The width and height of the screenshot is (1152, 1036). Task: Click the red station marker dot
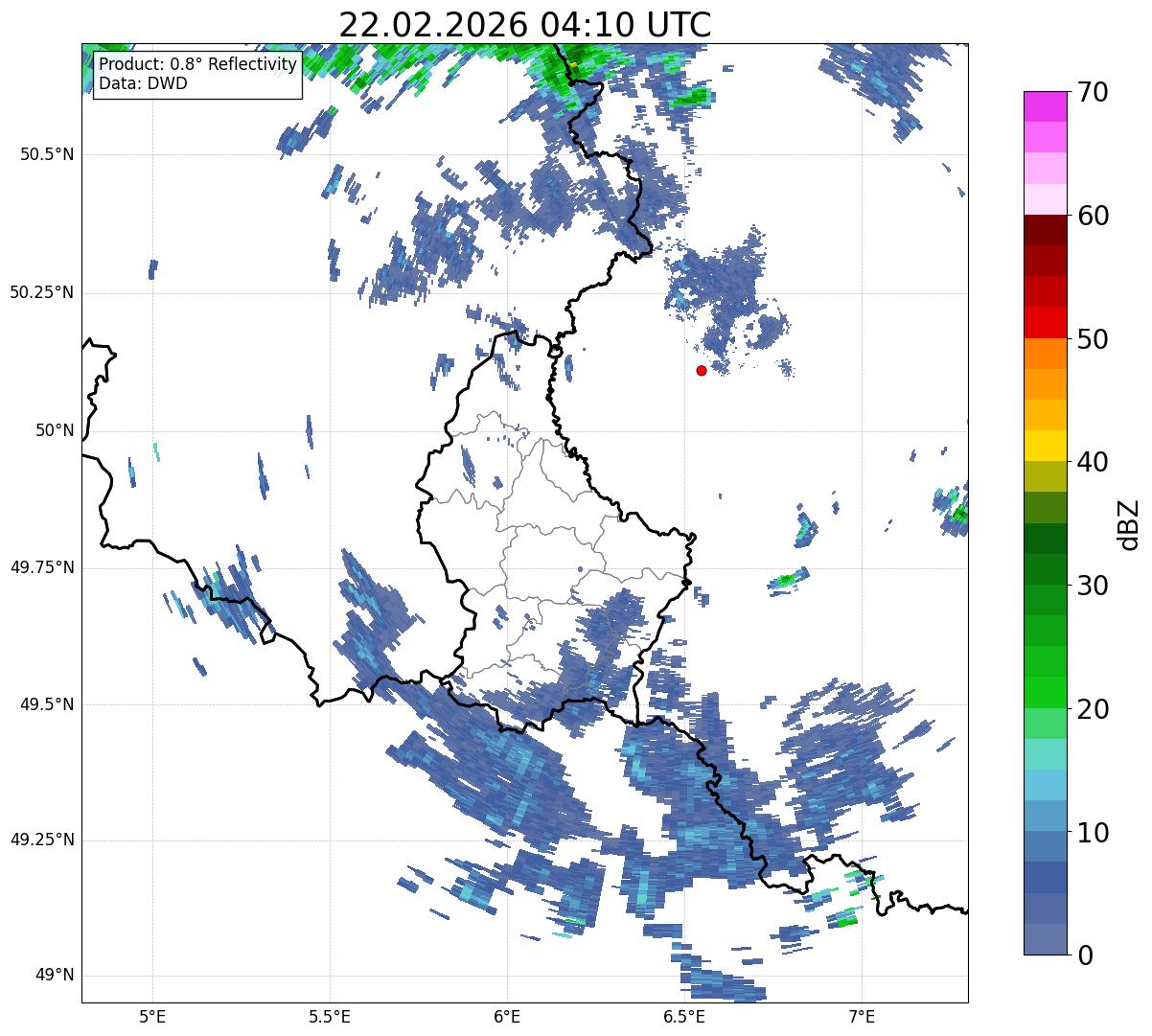[x=702, y=370]
